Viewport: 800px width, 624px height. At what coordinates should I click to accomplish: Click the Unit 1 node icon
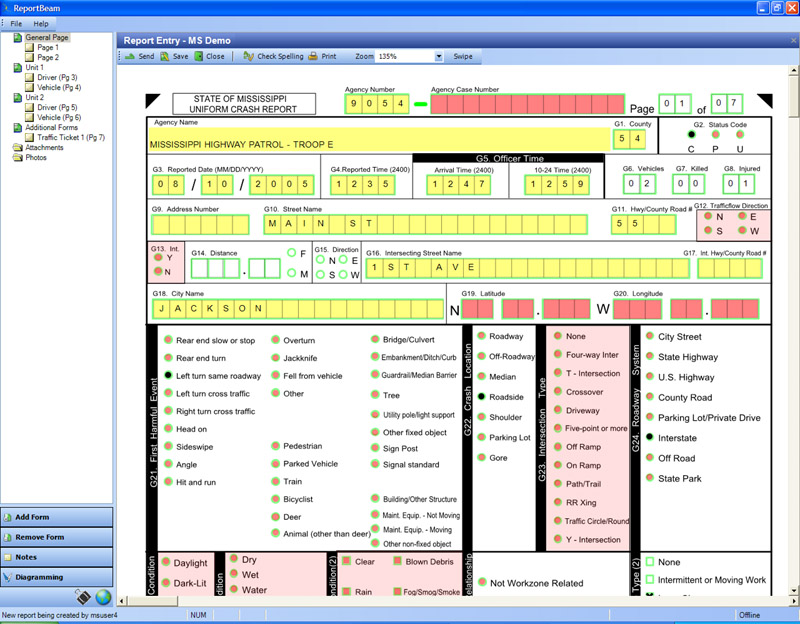click(18, 67)
